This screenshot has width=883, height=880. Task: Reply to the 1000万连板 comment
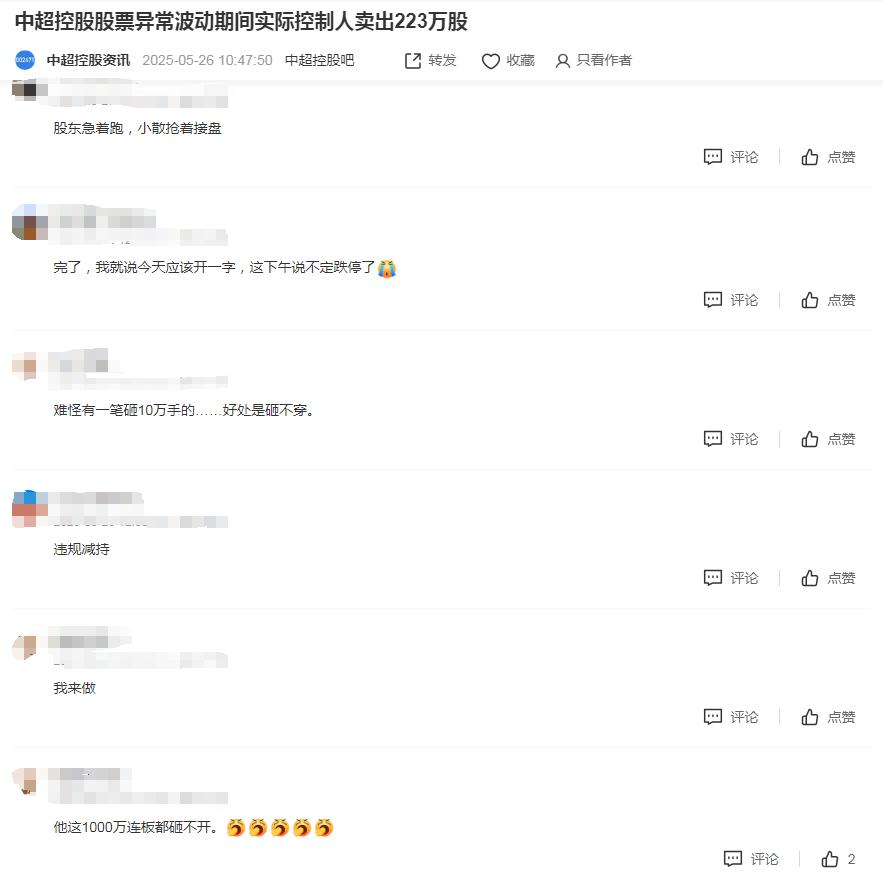tap(751, 859)
